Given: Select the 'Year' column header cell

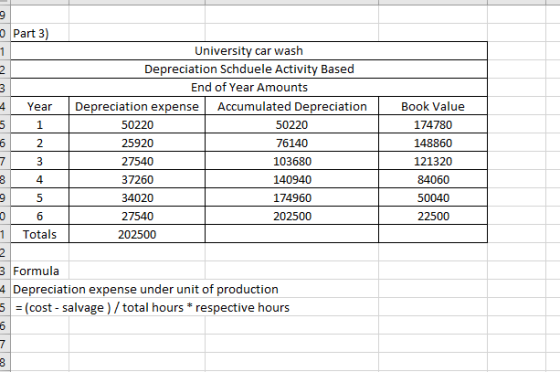Looking at the screenshot, I should click(x=40, y=106).
